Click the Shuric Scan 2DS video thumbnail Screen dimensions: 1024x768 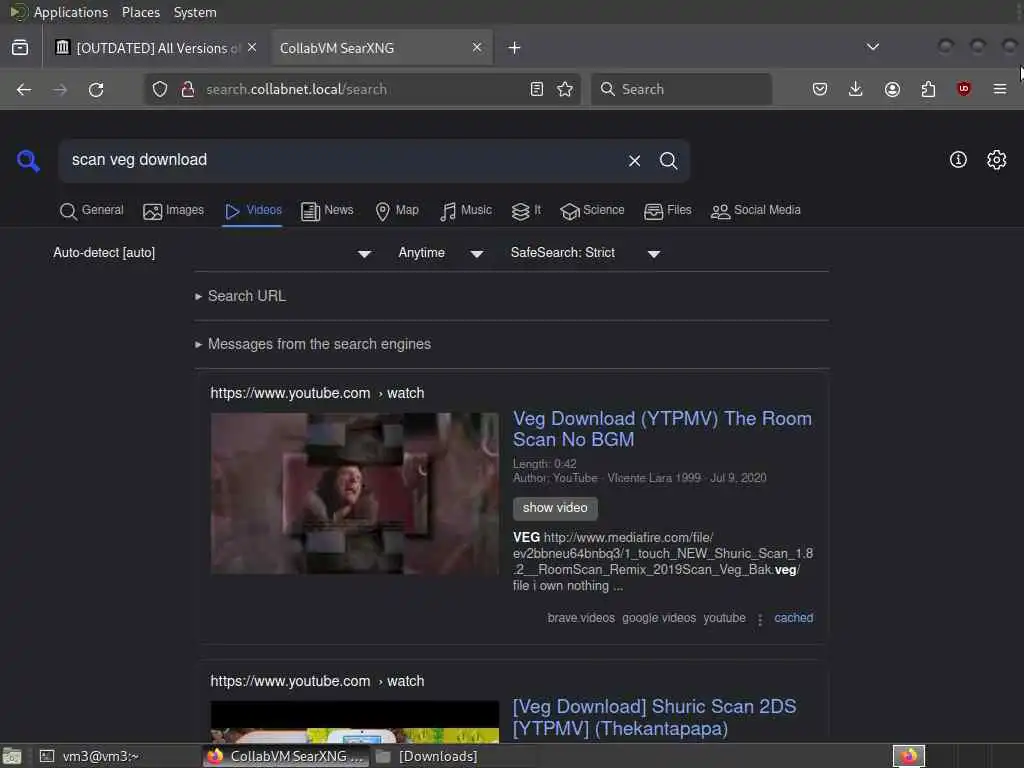click(355, 722)
